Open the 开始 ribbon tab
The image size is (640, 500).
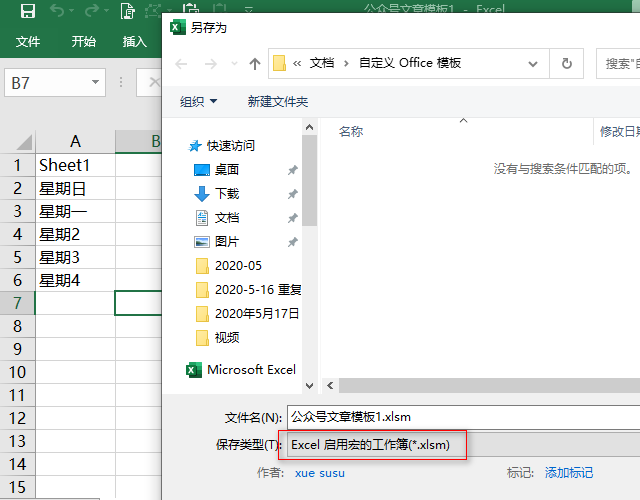coord(84,41)
